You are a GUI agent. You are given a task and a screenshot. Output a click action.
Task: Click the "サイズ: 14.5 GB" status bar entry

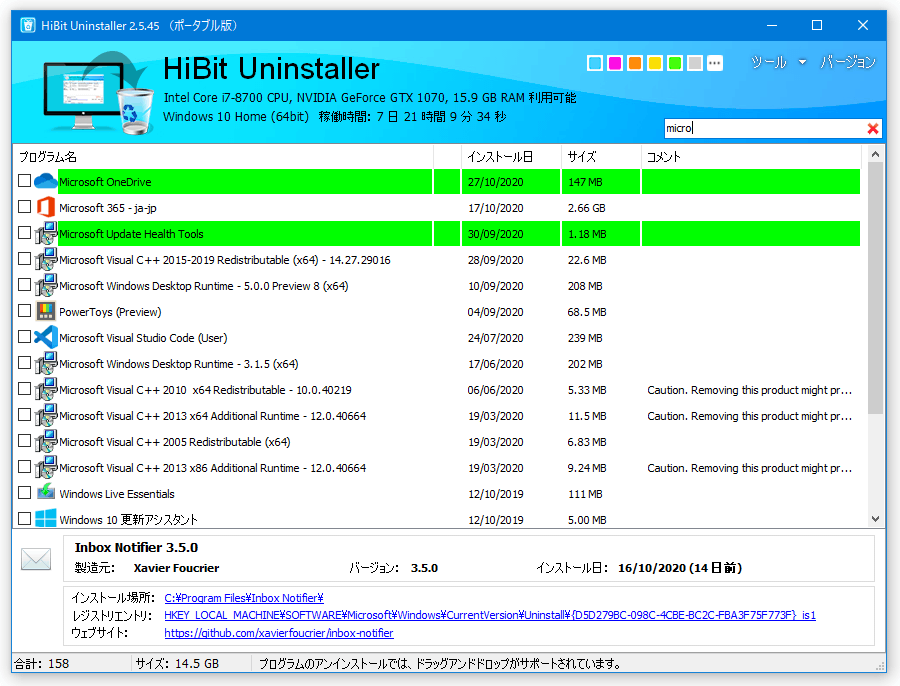tap(177, 664)
